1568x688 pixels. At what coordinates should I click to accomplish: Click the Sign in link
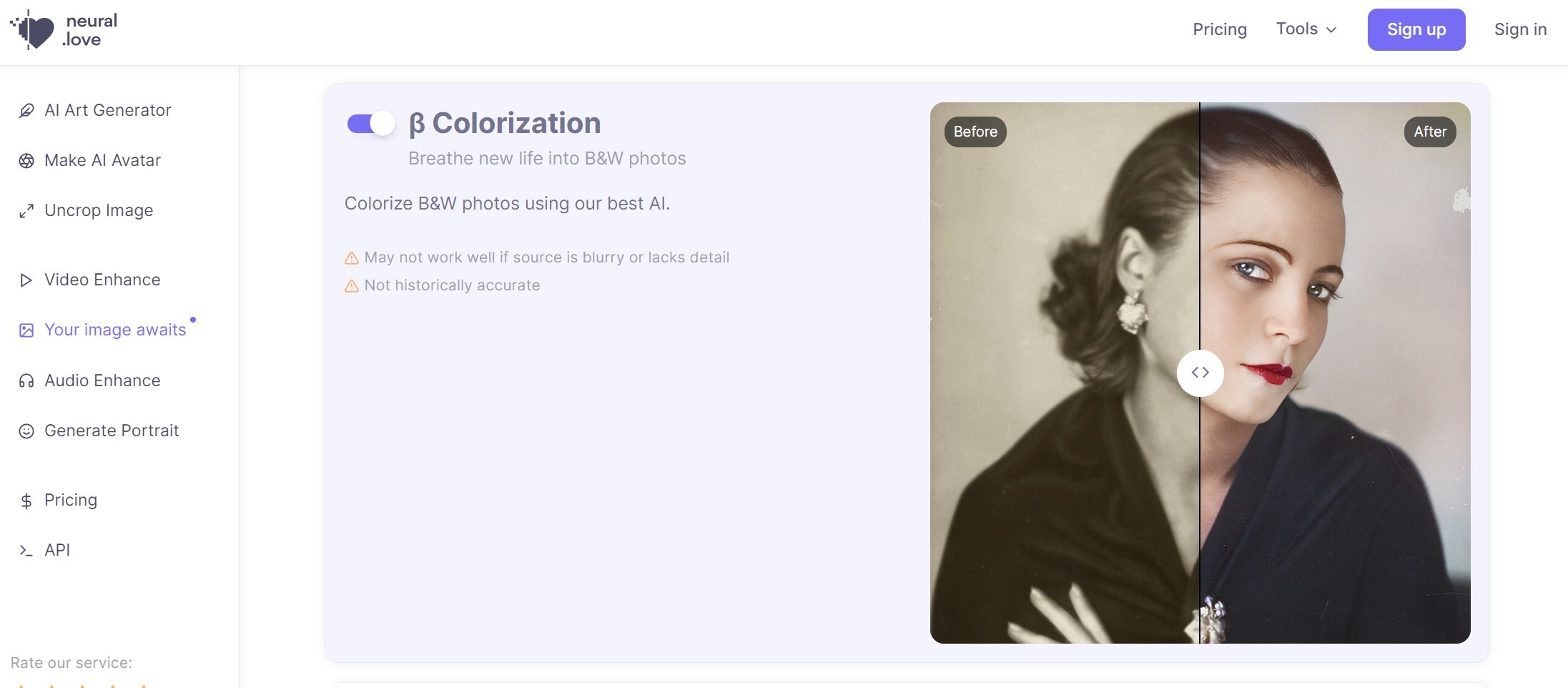1520,29
